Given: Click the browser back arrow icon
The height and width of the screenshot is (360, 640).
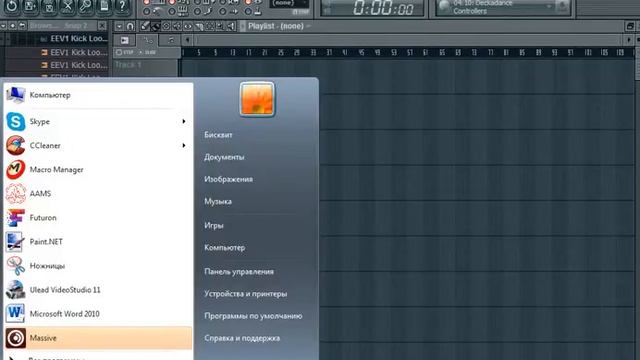Looking at the screenshot, I should pyautogui.click(x=22, y=26).
